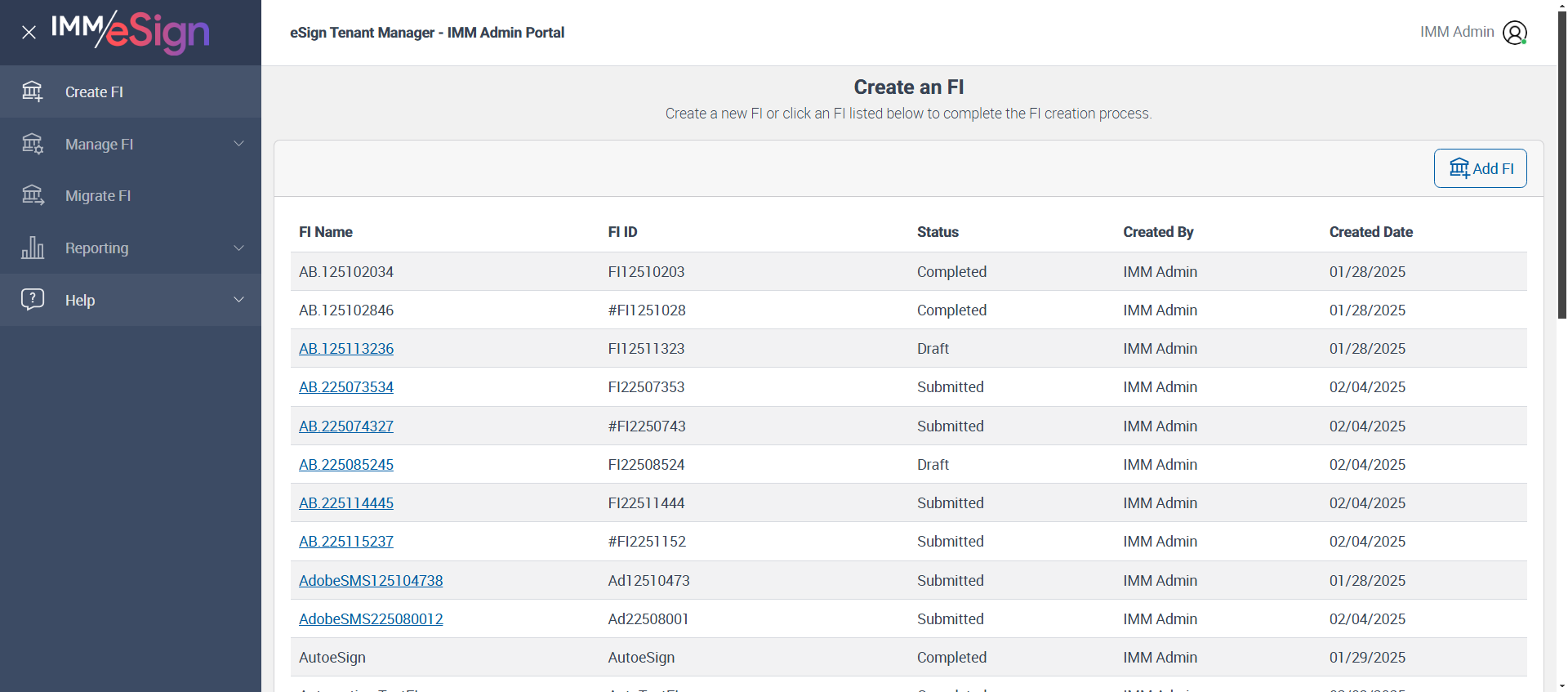Screen dimensions: 1568x692
Task: Open the AB.225115237 FI link
Action: [x=346, y=542]
